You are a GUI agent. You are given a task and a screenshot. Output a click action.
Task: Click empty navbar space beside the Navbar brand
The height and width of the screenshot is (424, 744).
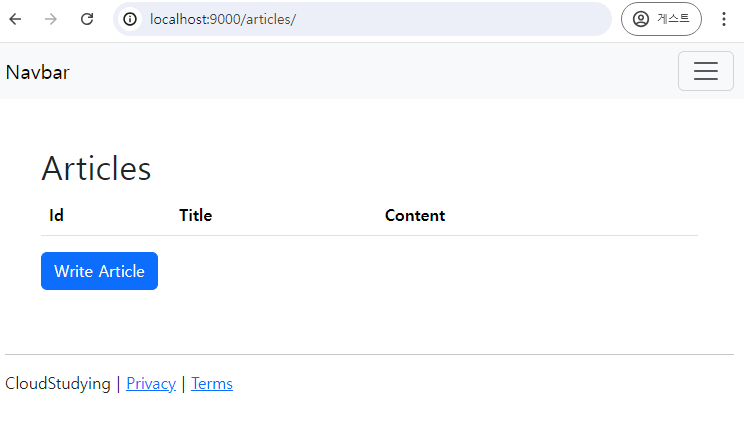coord(370,71)
